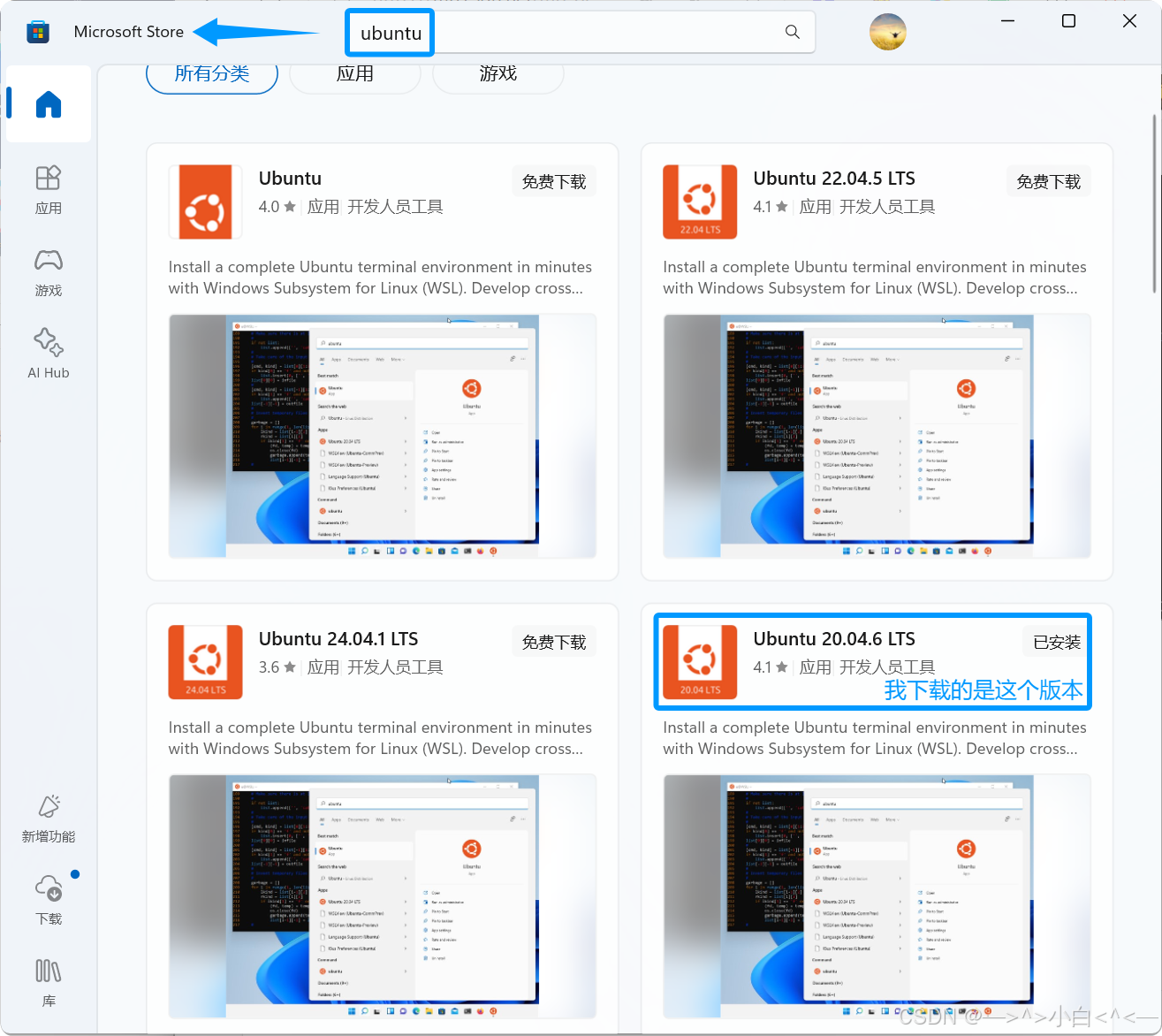Image resolution: width=1162 pixels, height=1036 pixels.
Task: Open AI Hub from the sidebar
Action: [49, 354]
